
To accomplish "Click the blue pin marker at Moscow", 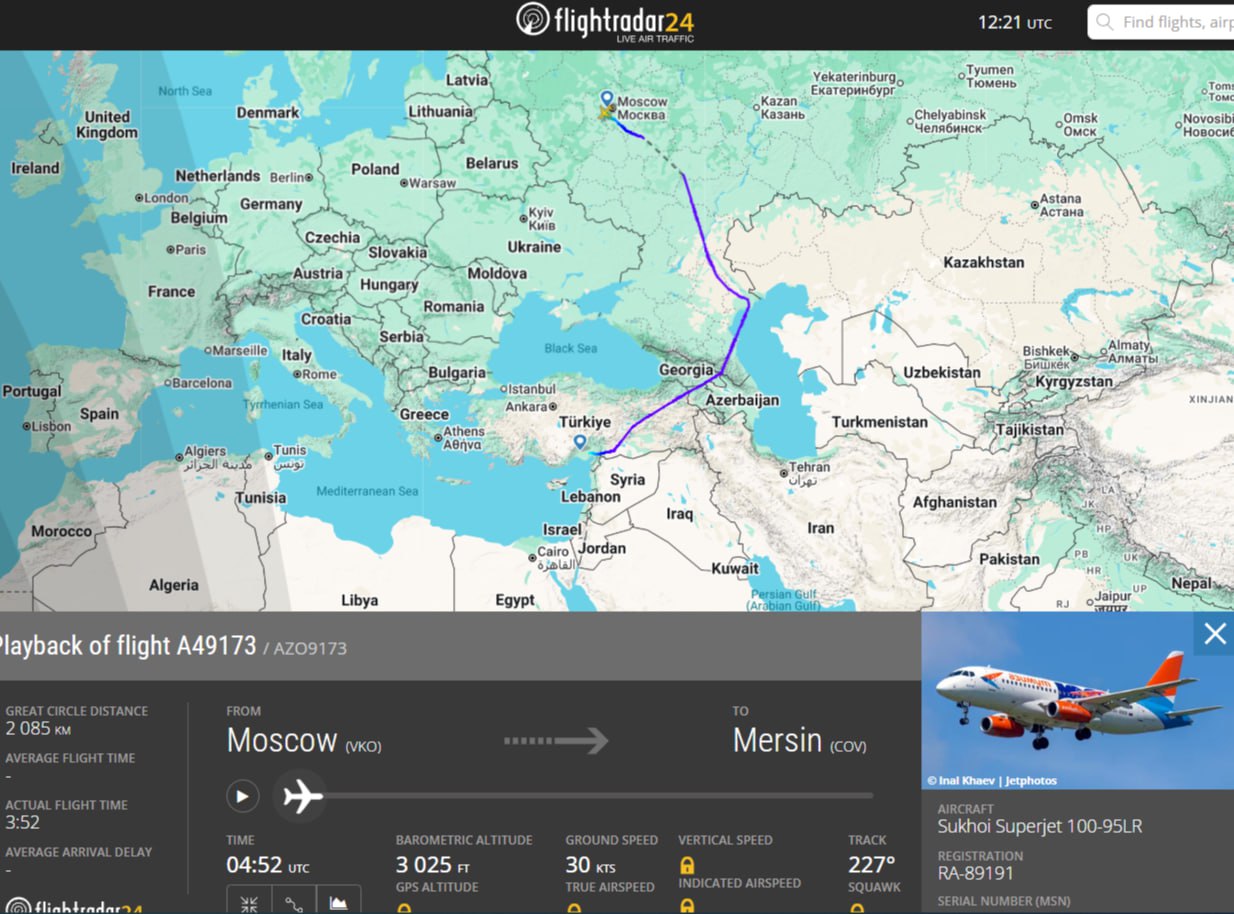I will [606, 98].
